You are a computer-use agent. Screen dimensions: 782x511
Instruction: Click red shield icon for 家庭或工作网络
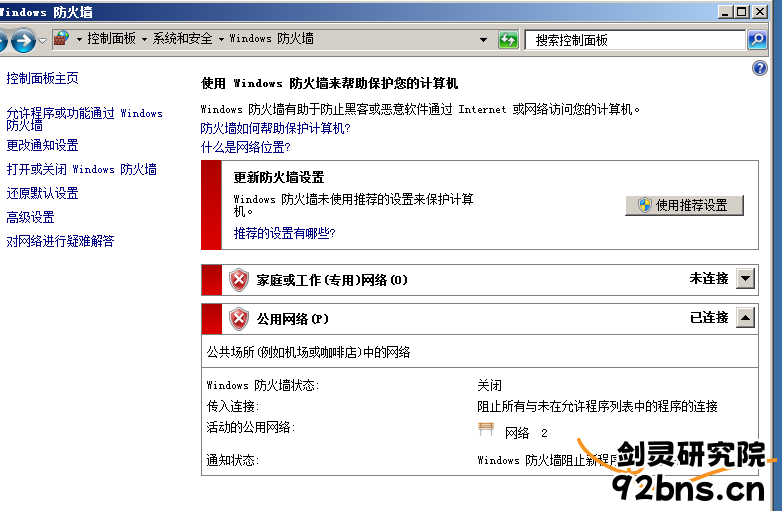coord(239,280)
